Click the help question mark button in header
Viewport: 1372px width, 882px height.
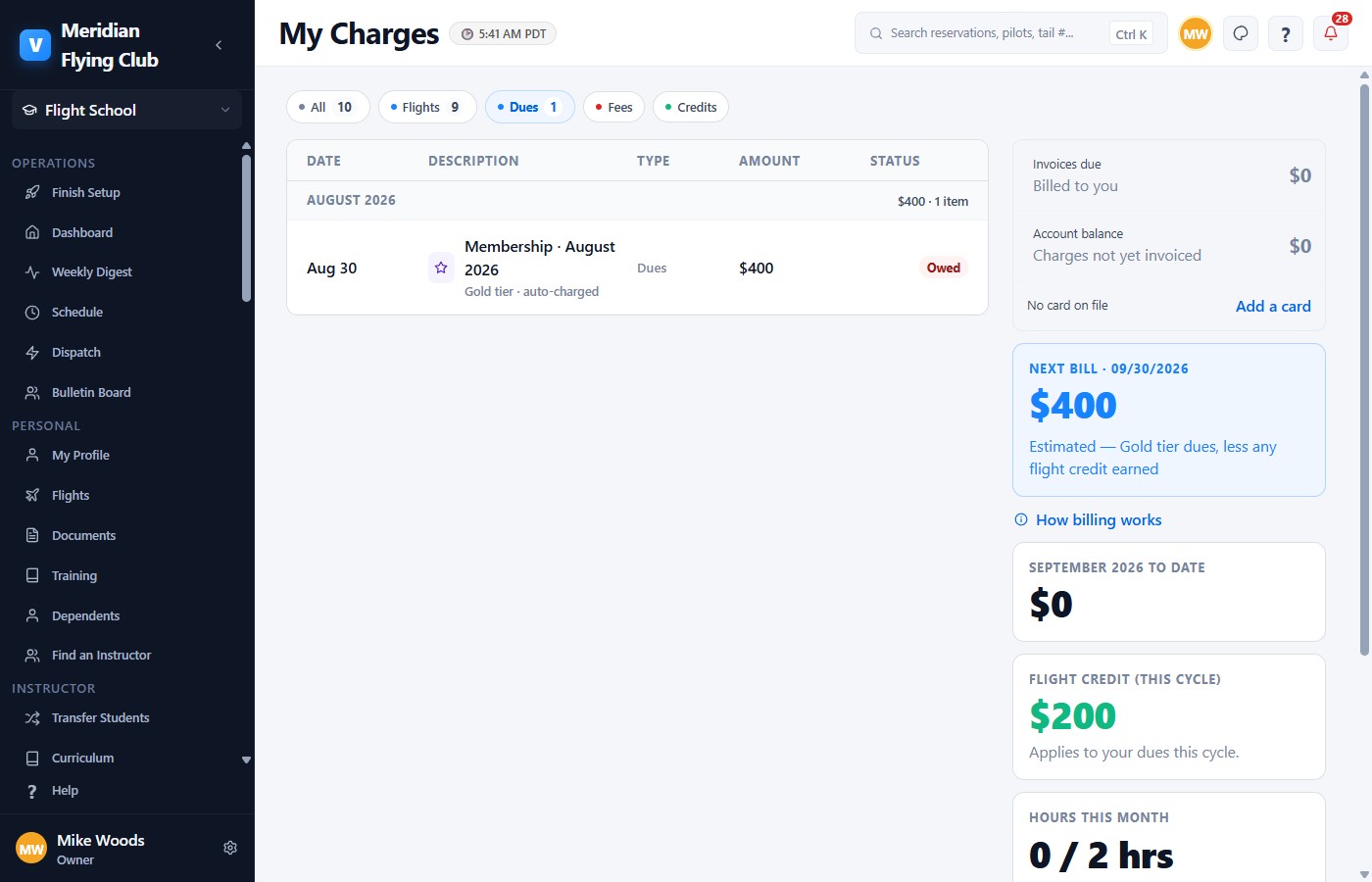pos(1286,33)
